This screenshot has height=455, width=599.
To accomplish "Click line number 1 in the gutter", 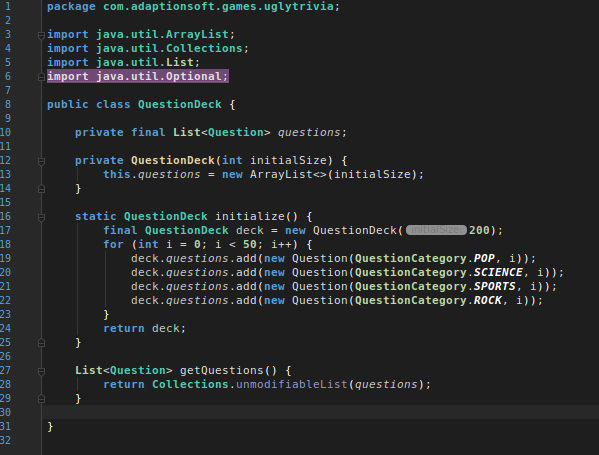I will 8,6.
